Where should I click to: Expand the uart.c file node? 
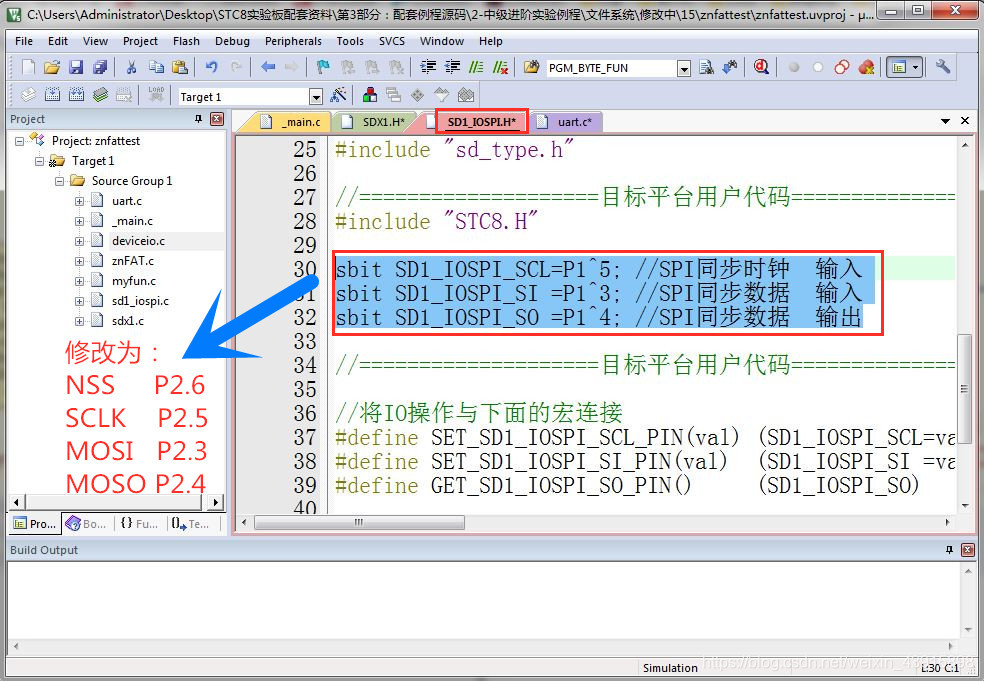[x=79, y=201]
